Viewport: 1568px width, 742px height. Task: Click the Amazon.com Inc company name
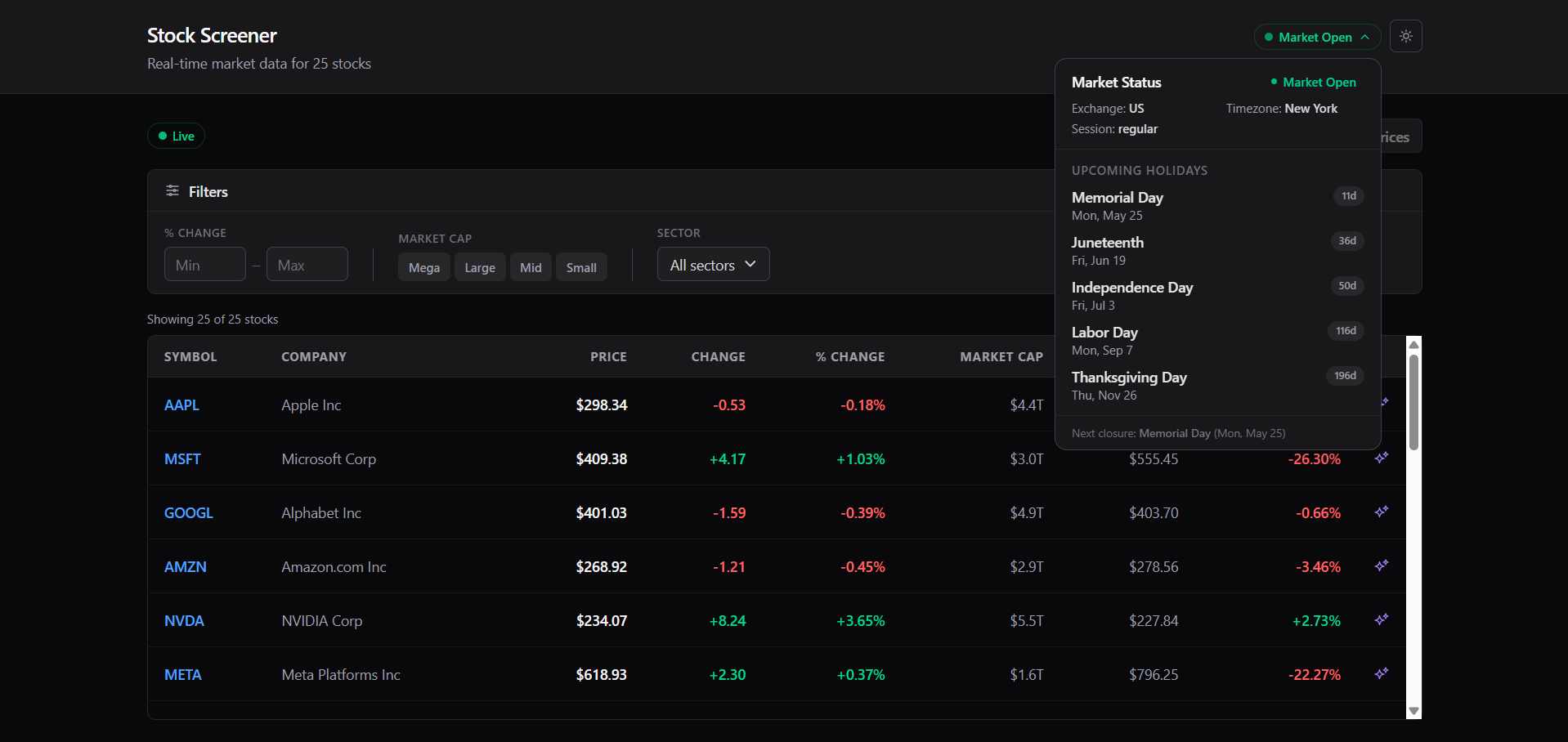click(334, 566)
